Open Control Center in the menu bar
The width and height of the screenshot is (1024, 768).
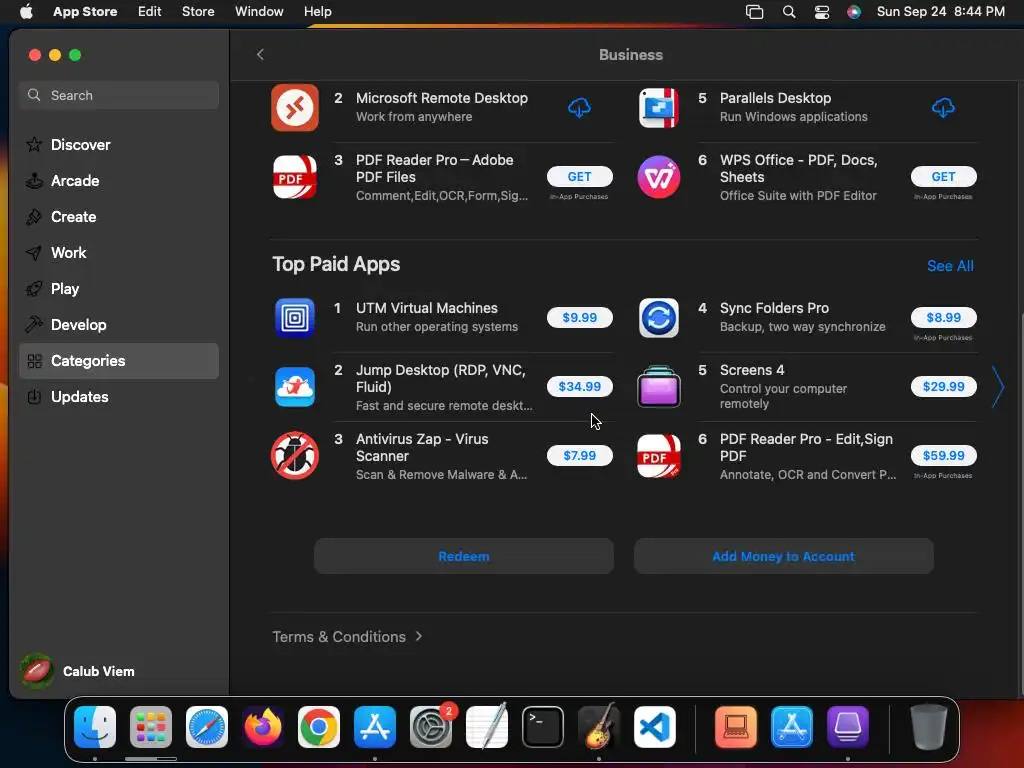(x=822, y=12)
